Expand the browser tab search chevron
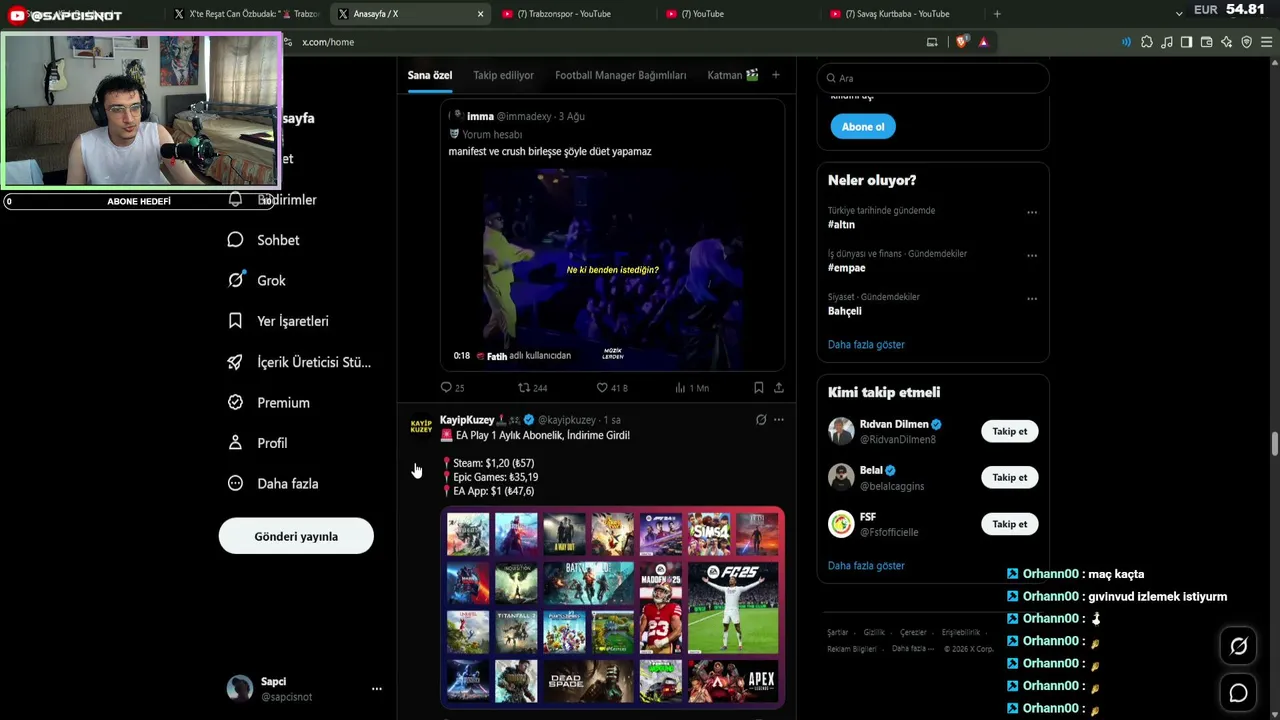This screenshot has height=720, width=1280. [x=1179, y=14]
